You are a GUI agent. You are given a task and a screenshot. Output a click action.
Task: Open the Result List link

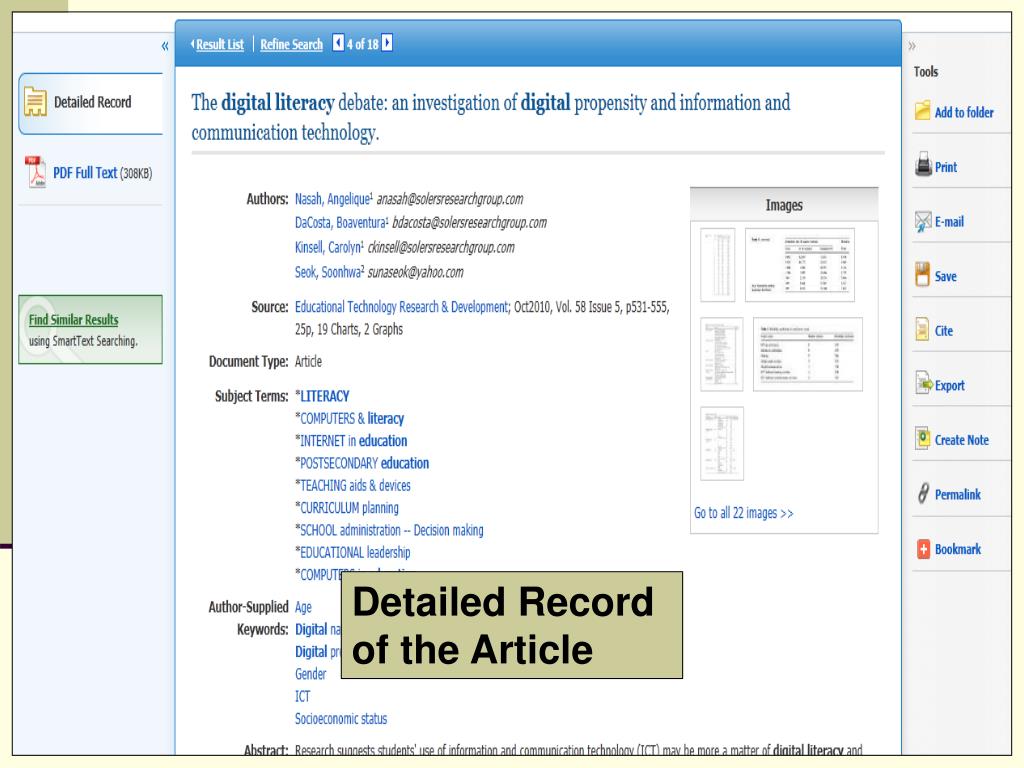[x=219, y=44]
